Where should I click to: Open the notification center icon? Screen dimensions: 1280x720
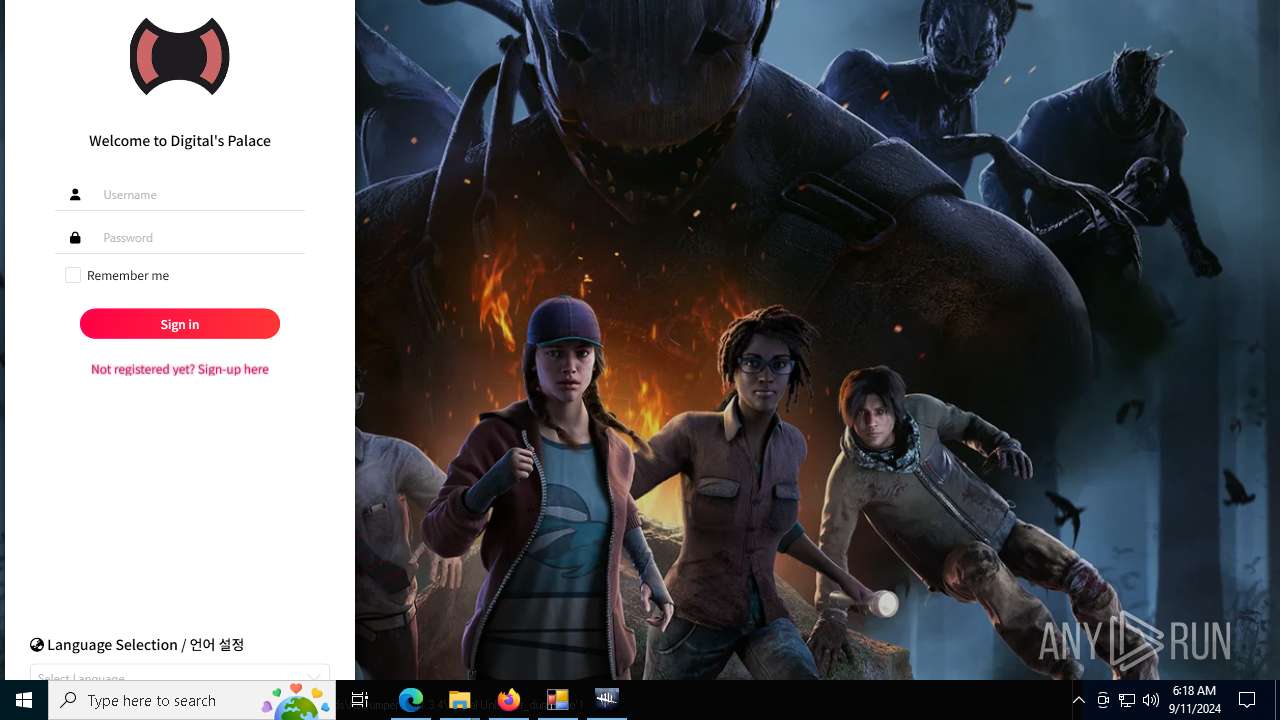[x=1247, y=700]
